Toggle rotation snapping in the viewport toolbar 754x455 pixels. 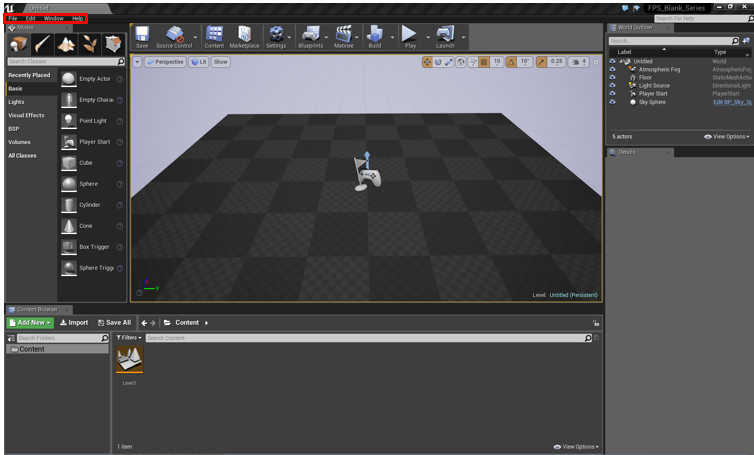click(x=511, y=62)
